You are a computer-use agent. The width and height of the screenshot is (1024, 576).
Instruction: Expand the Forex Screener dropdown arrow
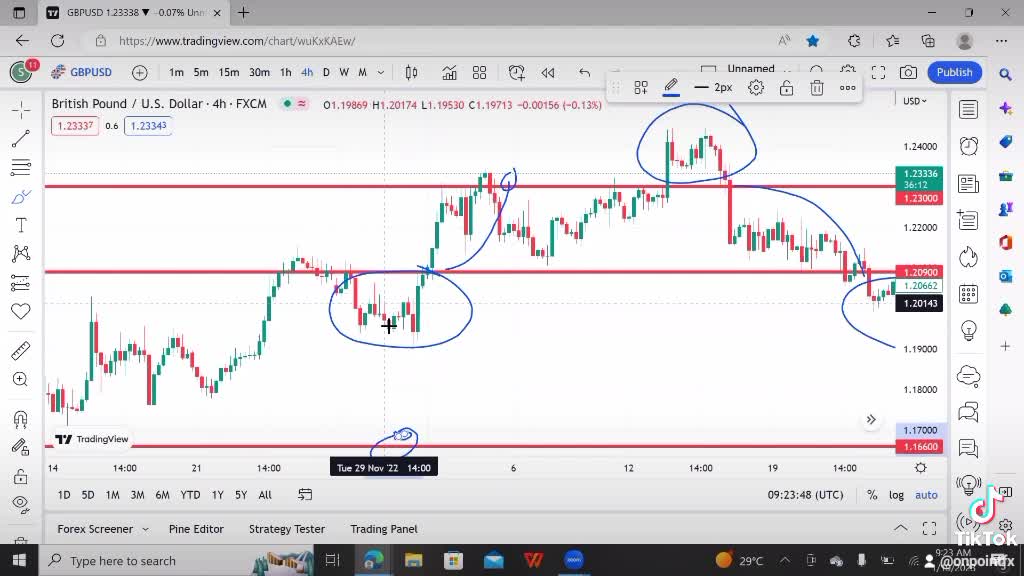click(x=145, y=529)
